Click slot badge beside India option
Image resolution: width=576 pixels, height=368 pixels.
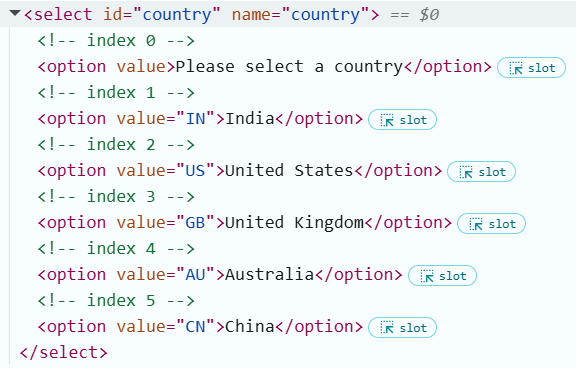(x=402, y=120)
